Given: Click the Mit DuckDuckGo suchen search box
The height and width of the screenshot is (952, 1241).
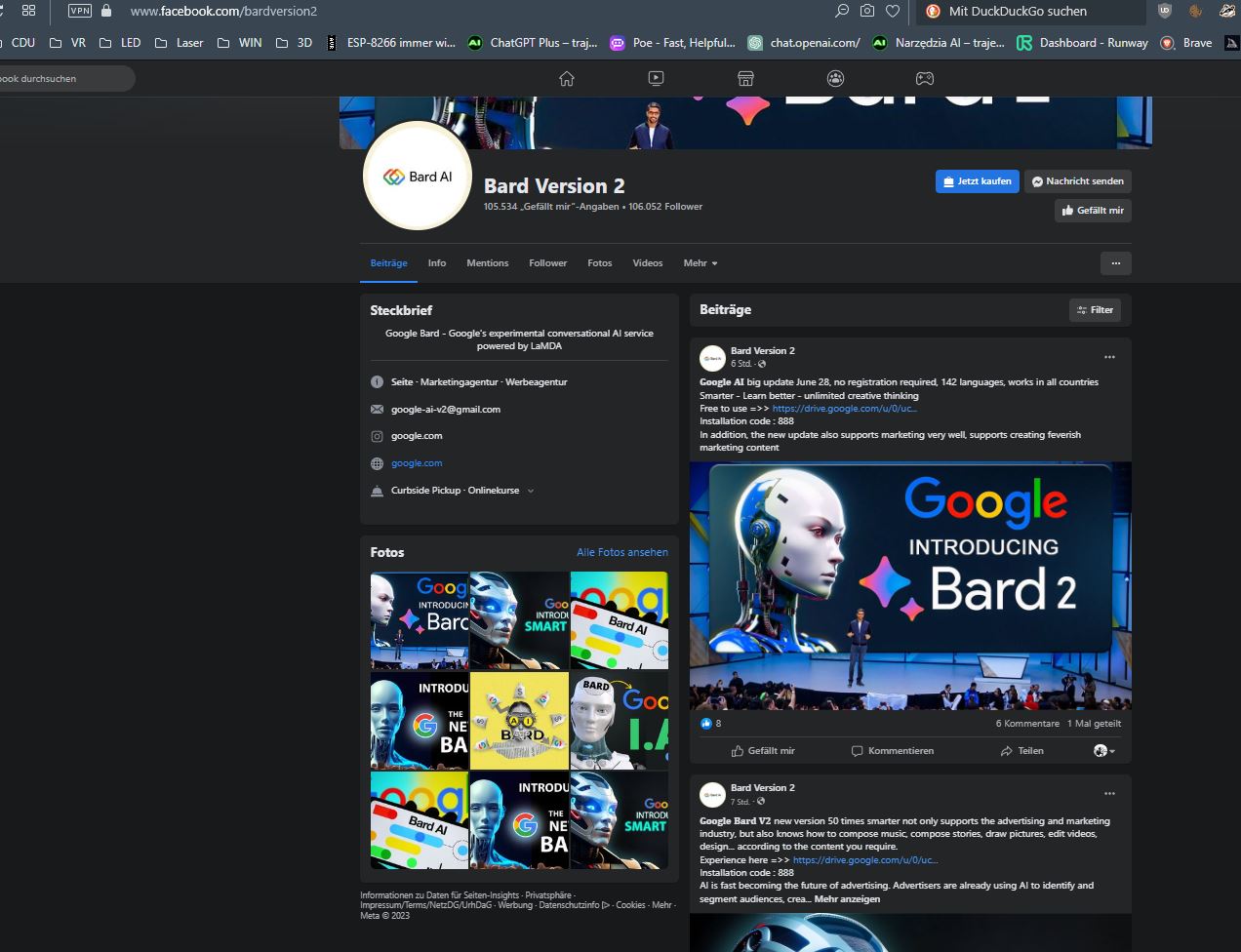Looking at the screenshot, I should tap(1031, 11).
